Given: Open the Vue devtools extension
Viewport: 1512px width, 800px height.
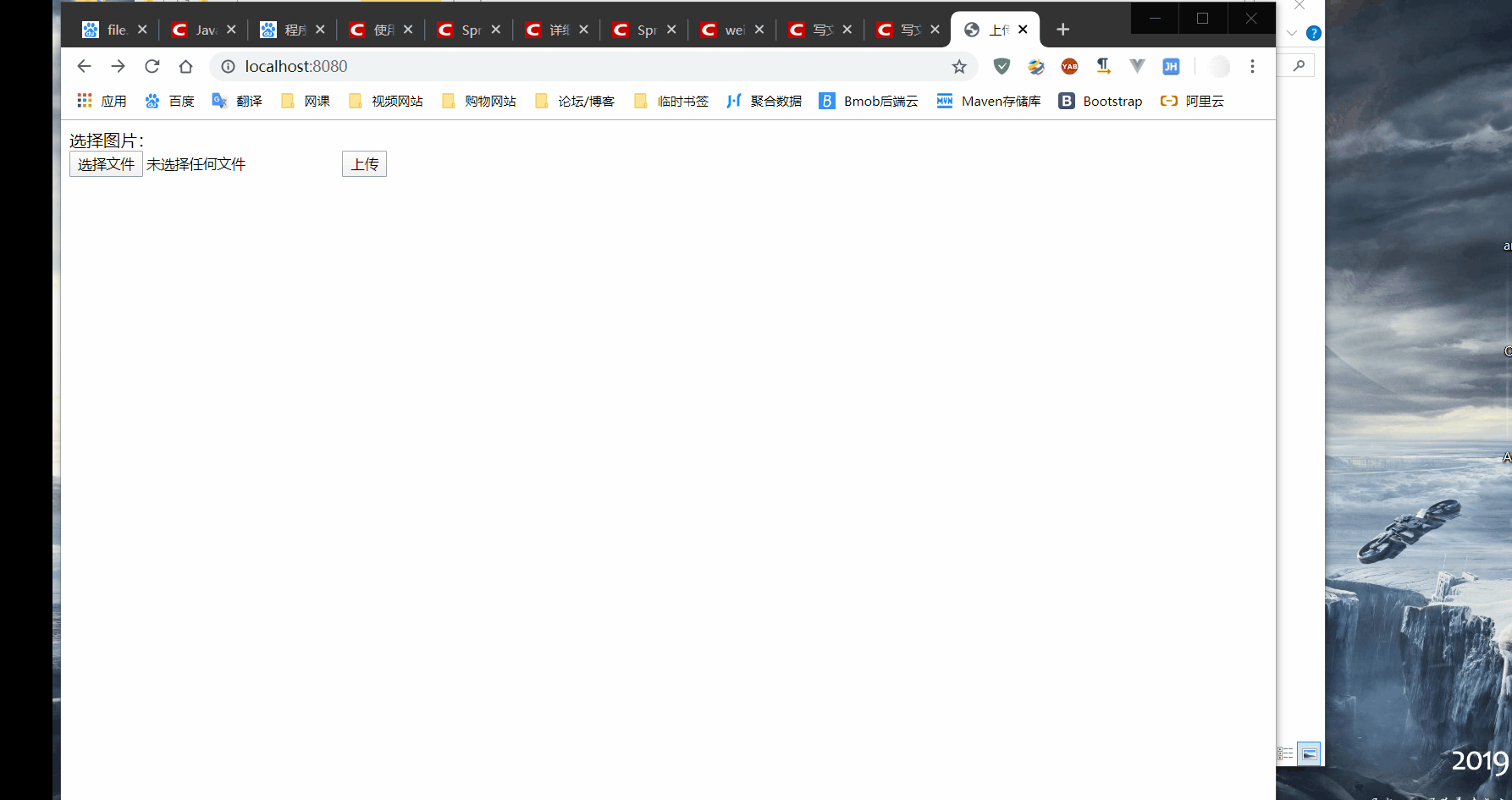Looking at the screenshot, I should tap(1137, 66).
